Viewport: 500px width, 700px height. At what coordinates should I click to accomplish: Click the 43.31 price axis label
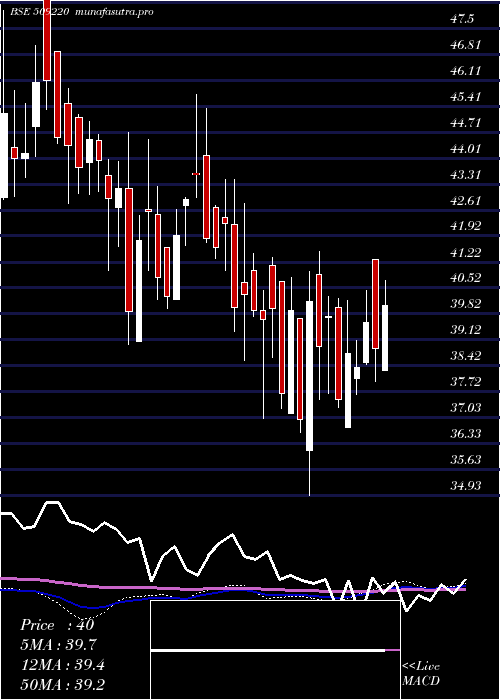pyautogui.click(x=465, y=175)
